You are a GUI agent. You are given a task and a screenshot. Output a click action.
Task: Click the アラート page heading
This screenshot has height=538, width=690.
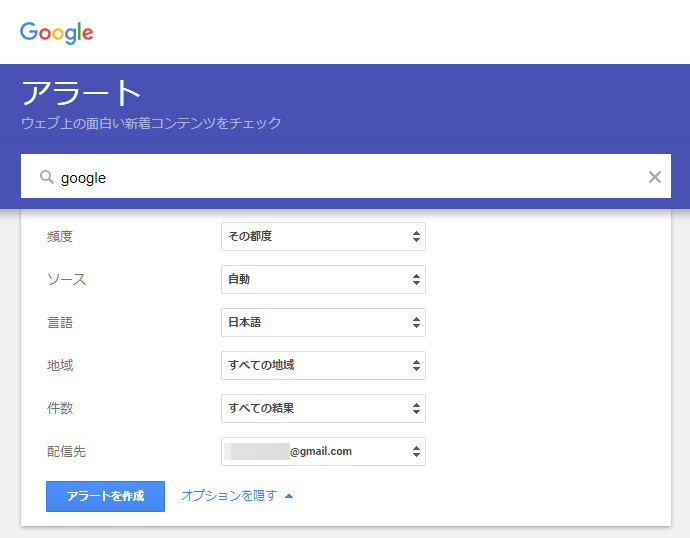pyautogui.click(x=82, y=93)
